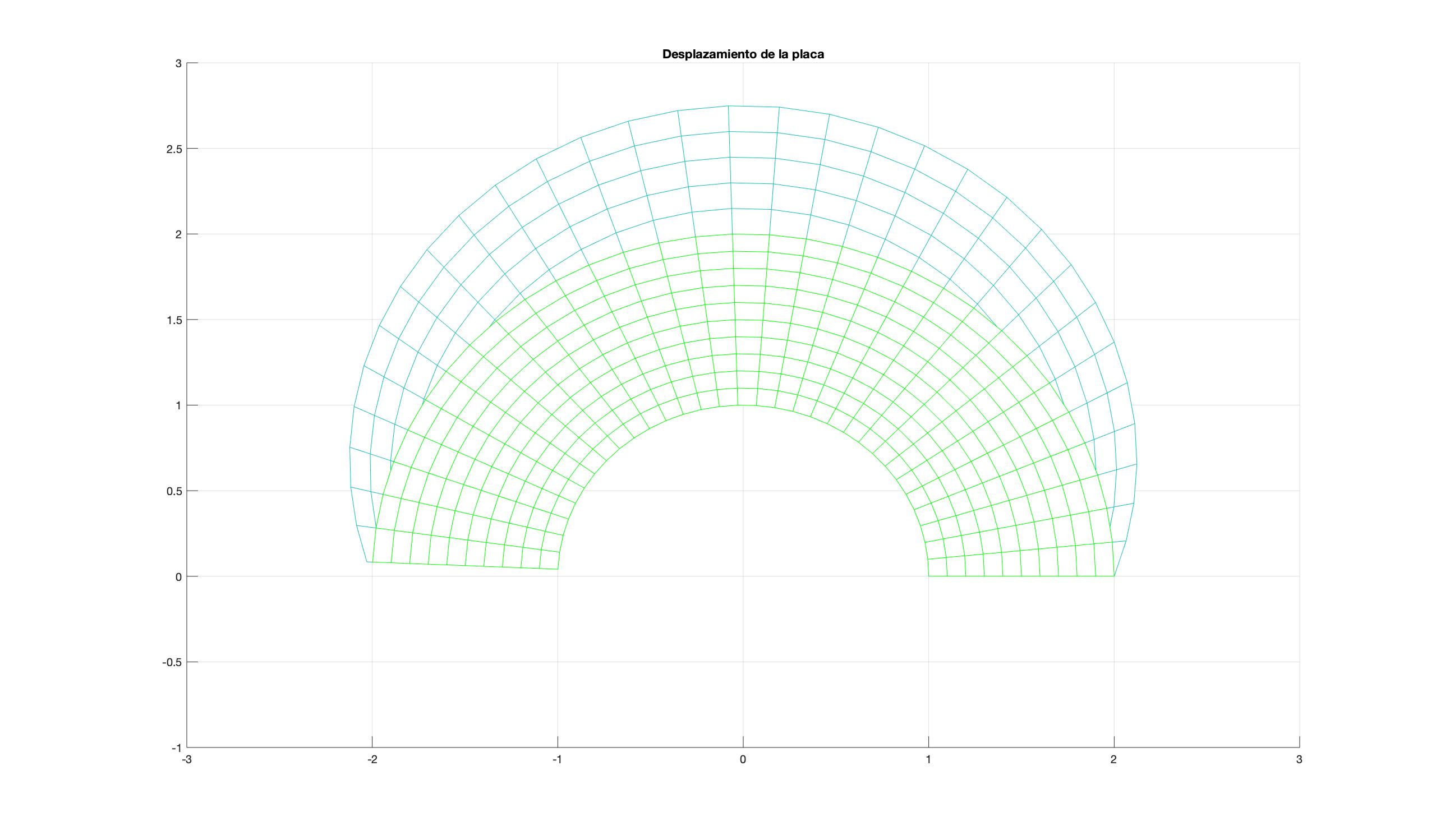Click the y-axis tick label 2
The width and height of the screenshot is (1436, 840).
(x=178, y=234)
